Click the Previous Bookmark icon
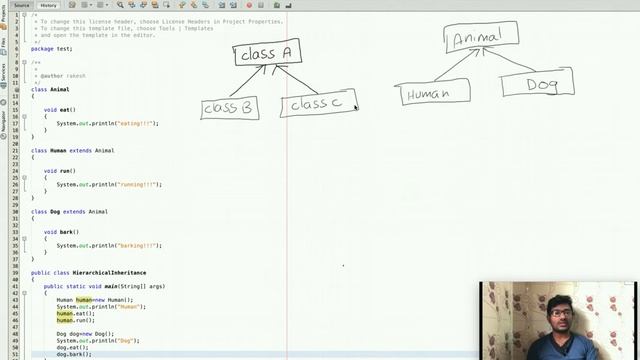 click(182, 5)
